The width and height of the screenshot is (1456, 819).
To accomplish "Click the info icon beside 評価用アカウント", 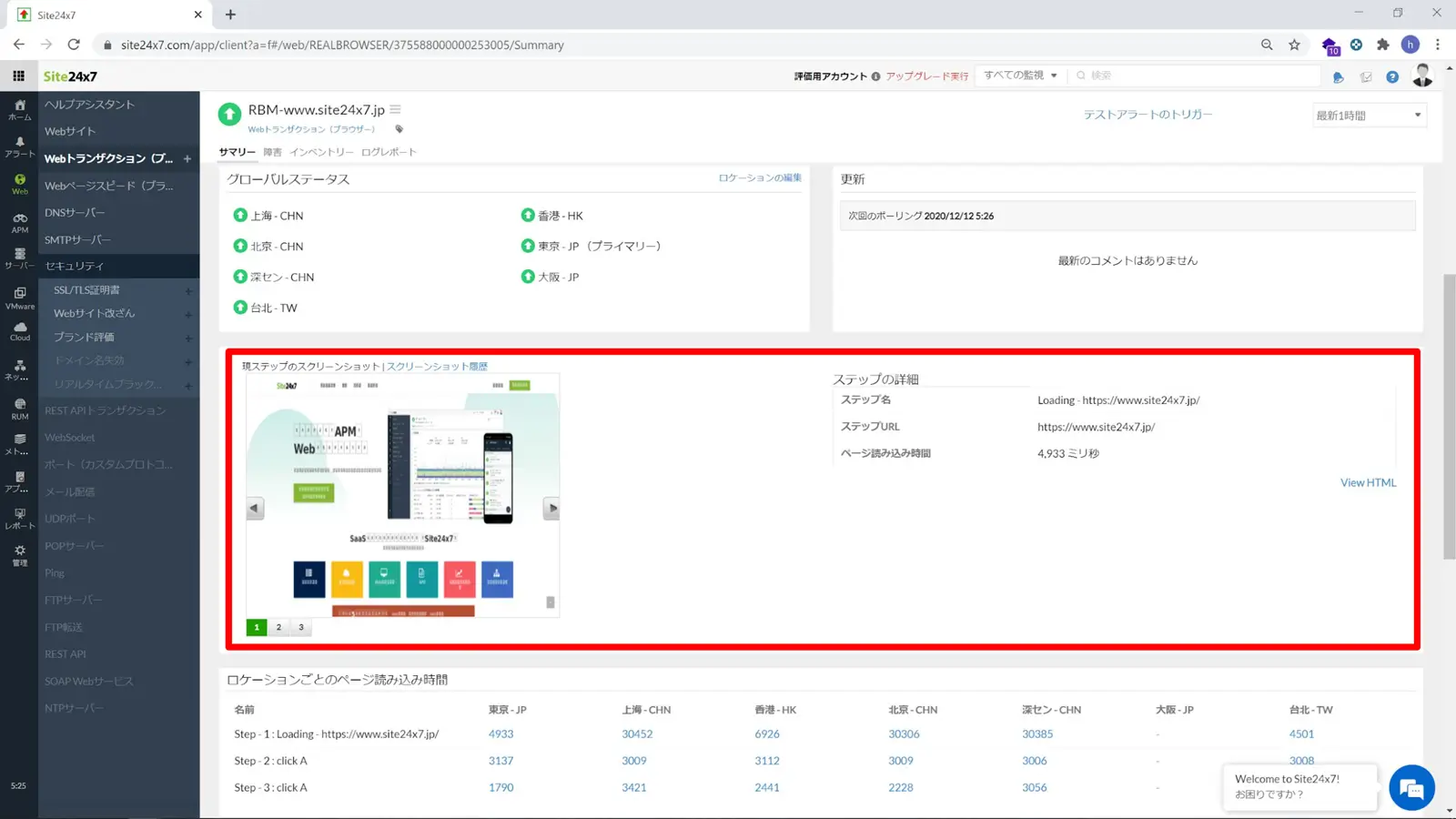I will [875, 76].
